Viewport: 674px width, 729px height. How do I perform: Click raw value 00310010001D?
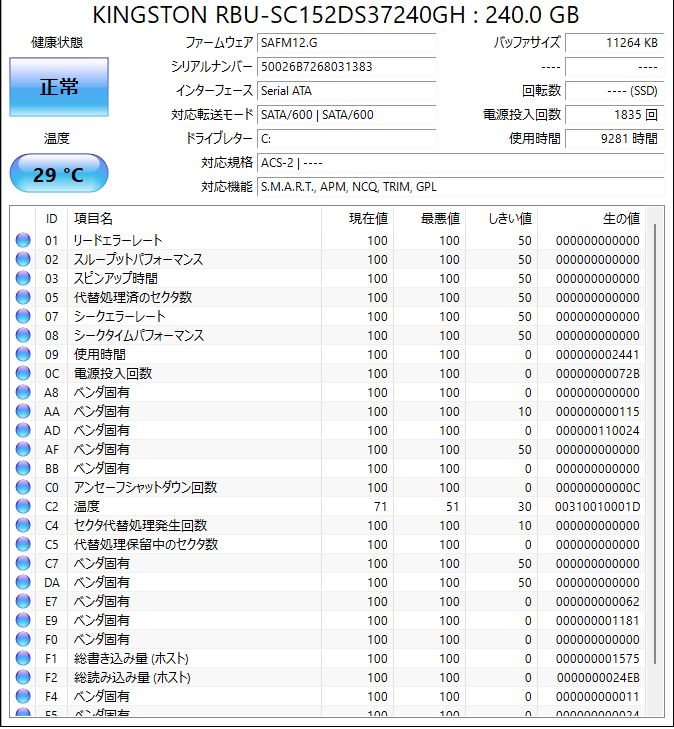tap(597, 506)
